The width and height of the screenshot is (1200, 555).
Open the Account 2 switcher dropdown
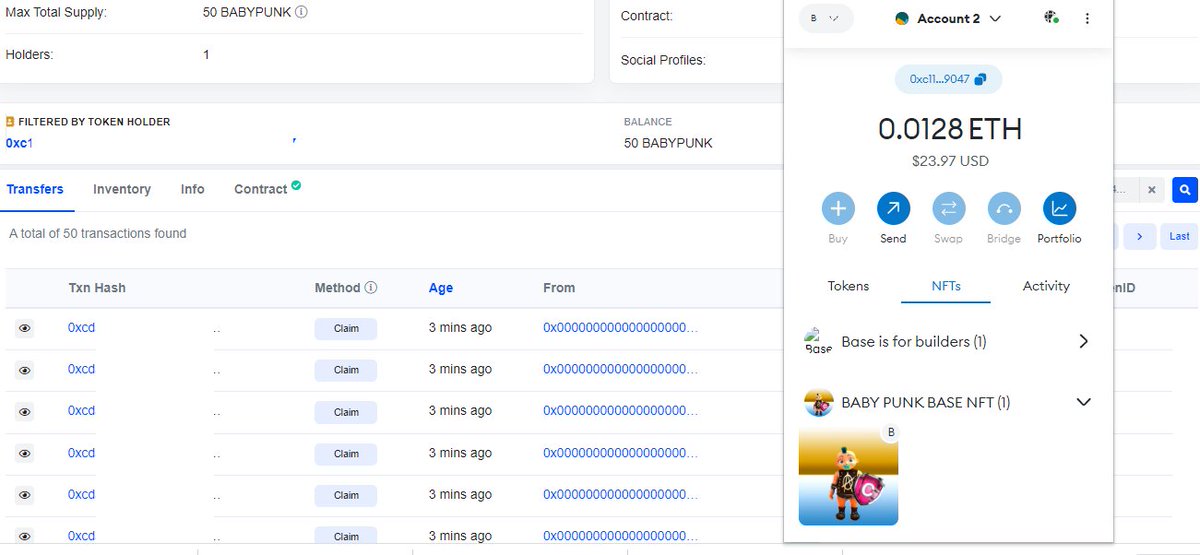click(948, 18)
